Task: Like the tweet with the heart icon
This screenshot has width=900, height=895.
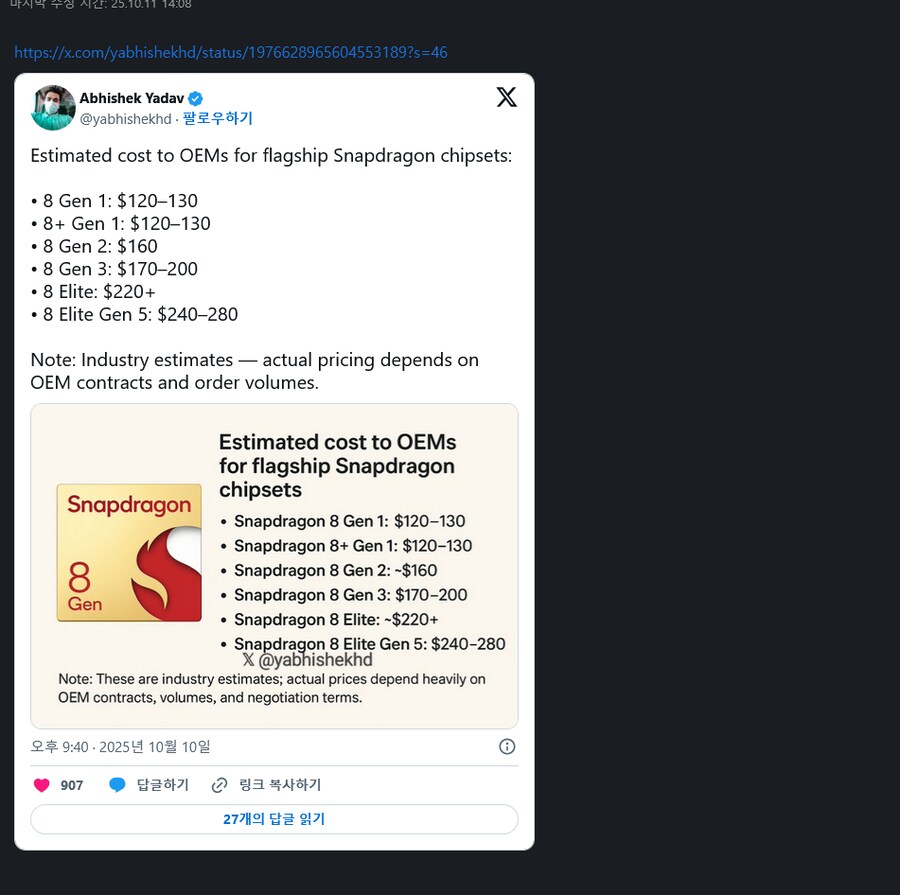Action: (x=41, y=785)
